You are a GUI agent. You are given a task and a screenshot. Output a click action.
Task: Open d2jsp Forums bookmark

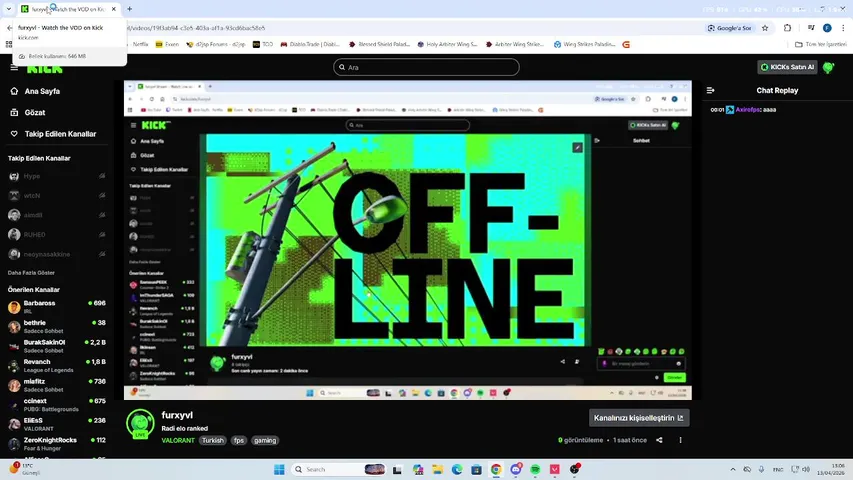(x=215, y=45)
